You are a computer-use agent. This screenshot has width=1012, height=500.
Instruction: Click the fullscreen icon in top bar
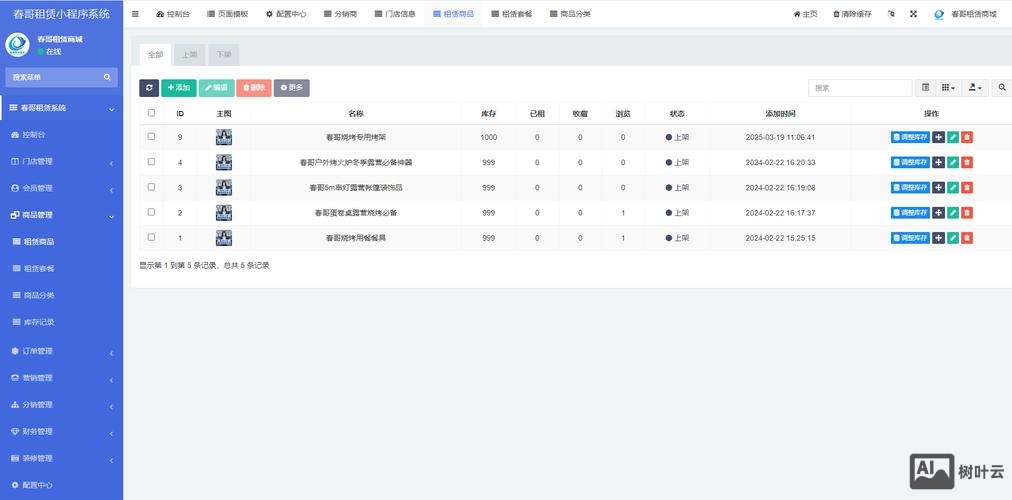tap(913, 14)
